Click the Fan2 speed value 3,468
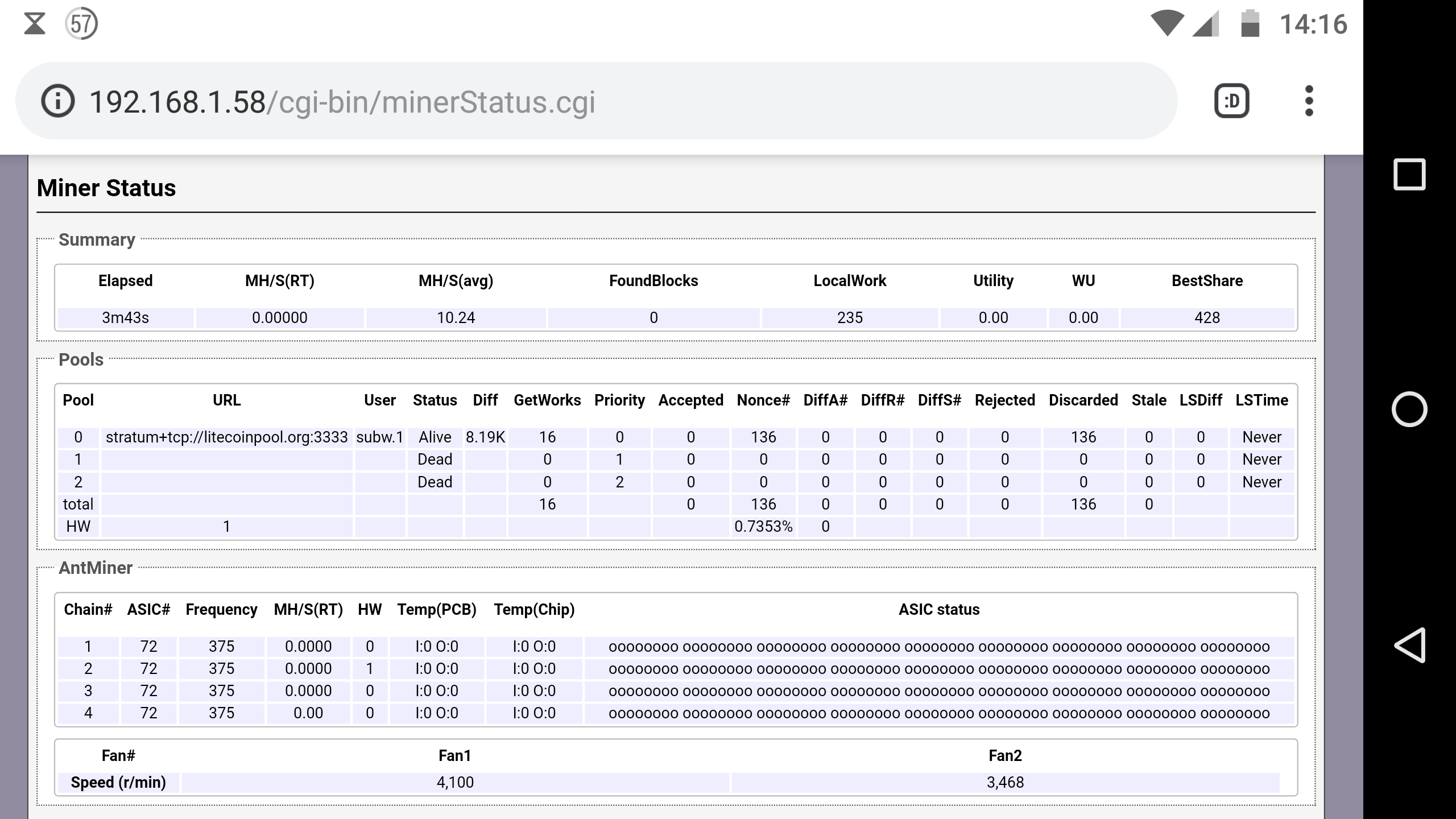This screenshot has height=819, width=1456. 1005,782
